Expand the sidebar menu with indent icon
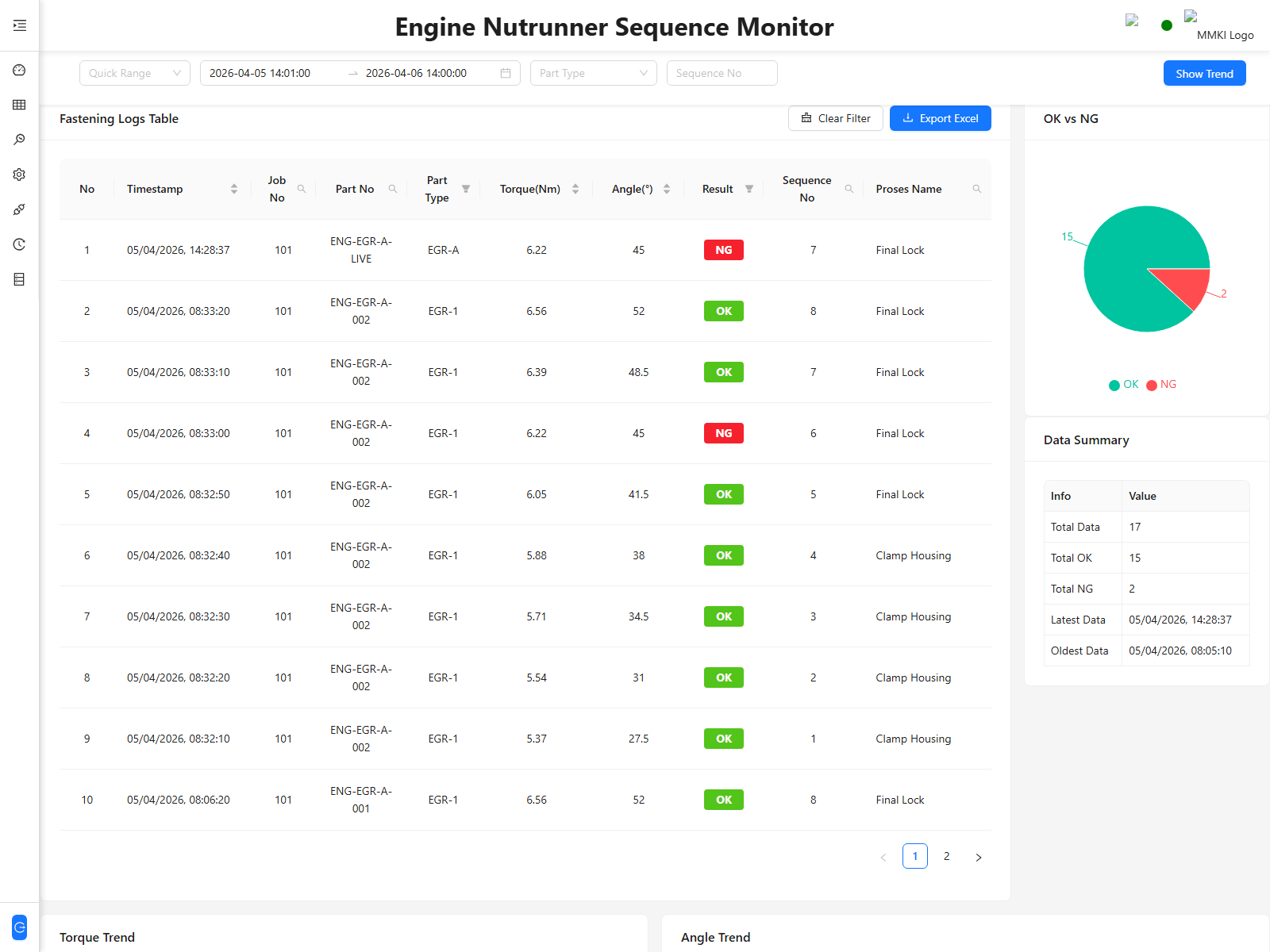The height and width of the screenshot is (952, 1270). [x=20, y=25]
